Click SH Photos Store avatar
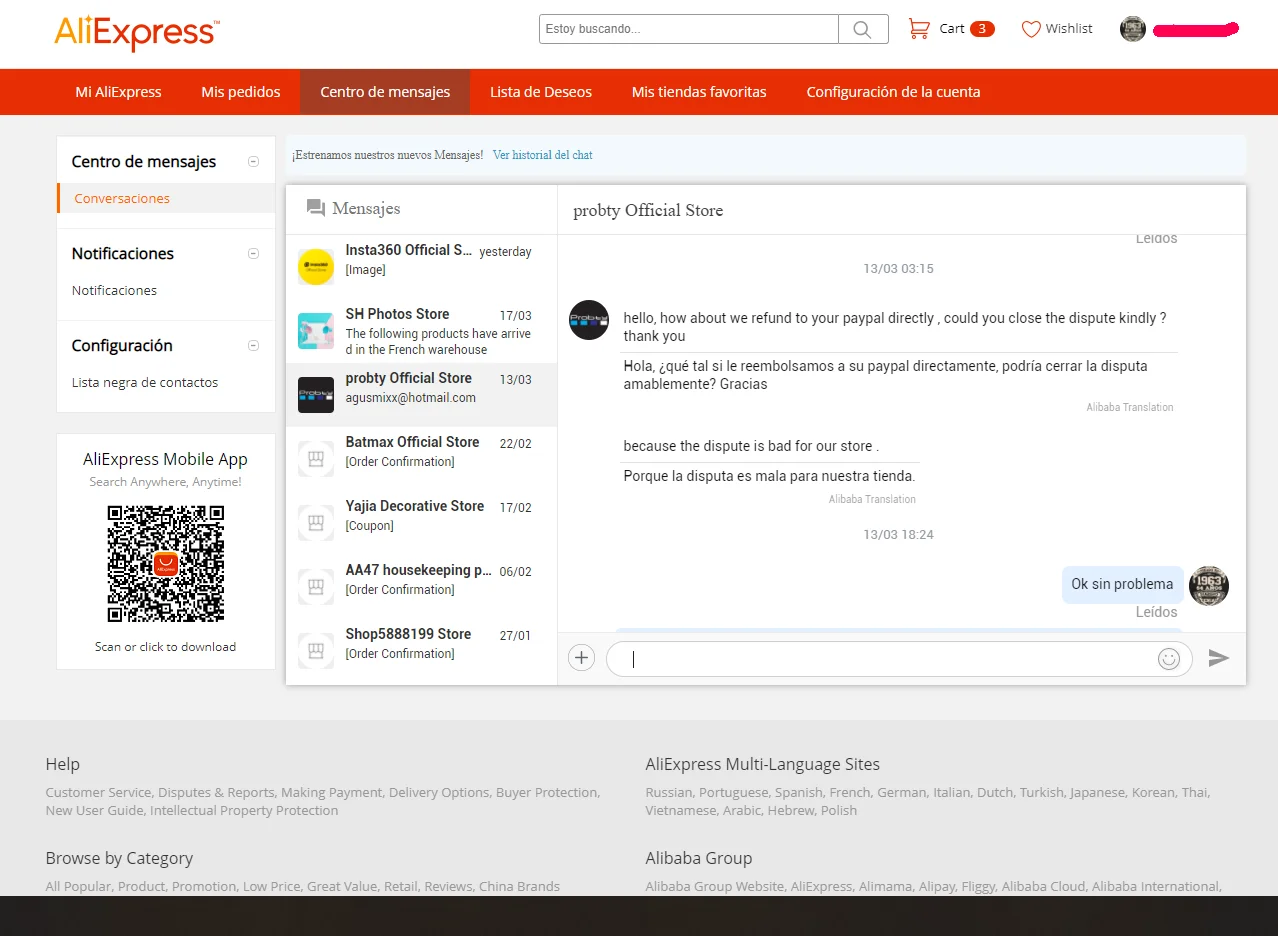Viewport: 1278px width, 936px height. click(x=316, y=331)
